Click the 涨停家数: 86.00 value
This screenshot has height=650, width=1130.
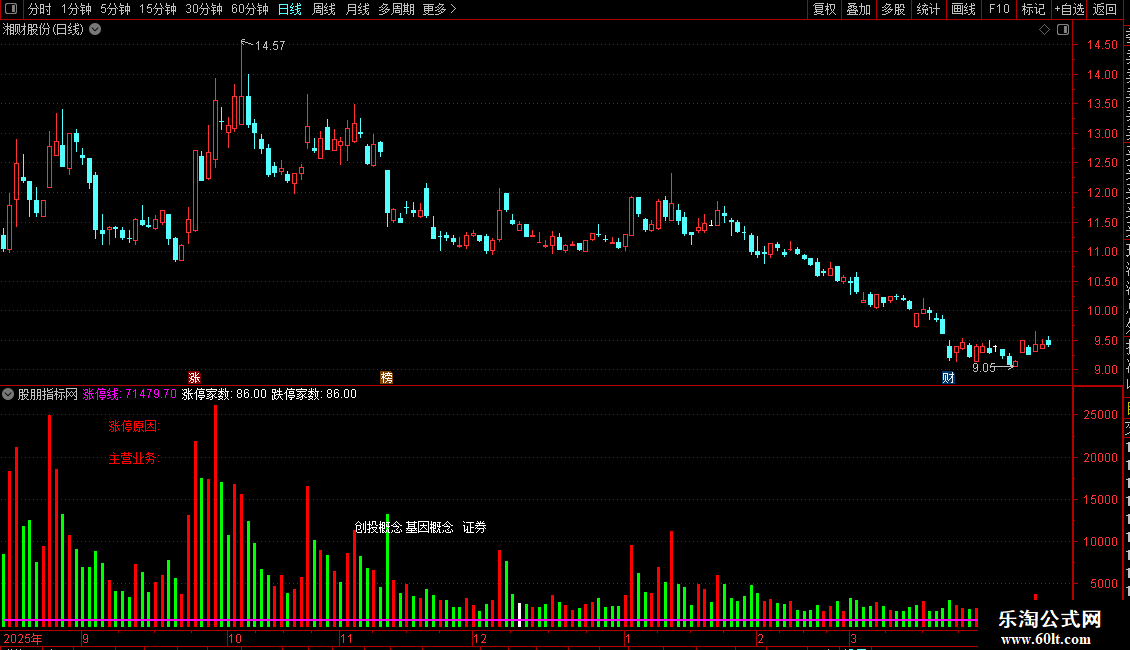[224, 394]
